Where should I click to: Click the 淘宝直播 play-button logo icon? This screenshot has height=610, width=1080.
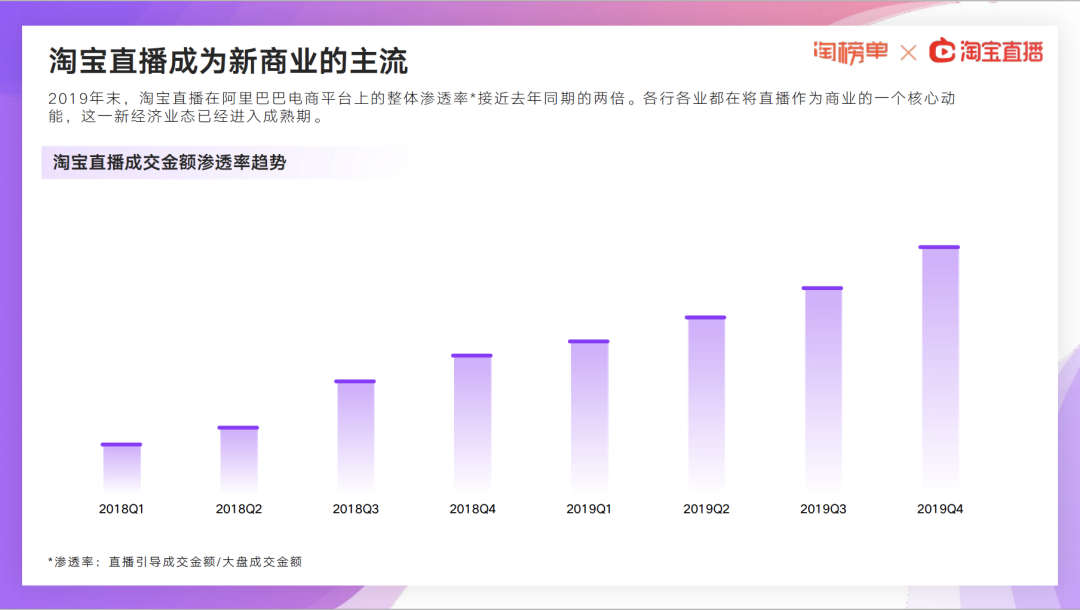pyautogui.click(x=942, y=51)
